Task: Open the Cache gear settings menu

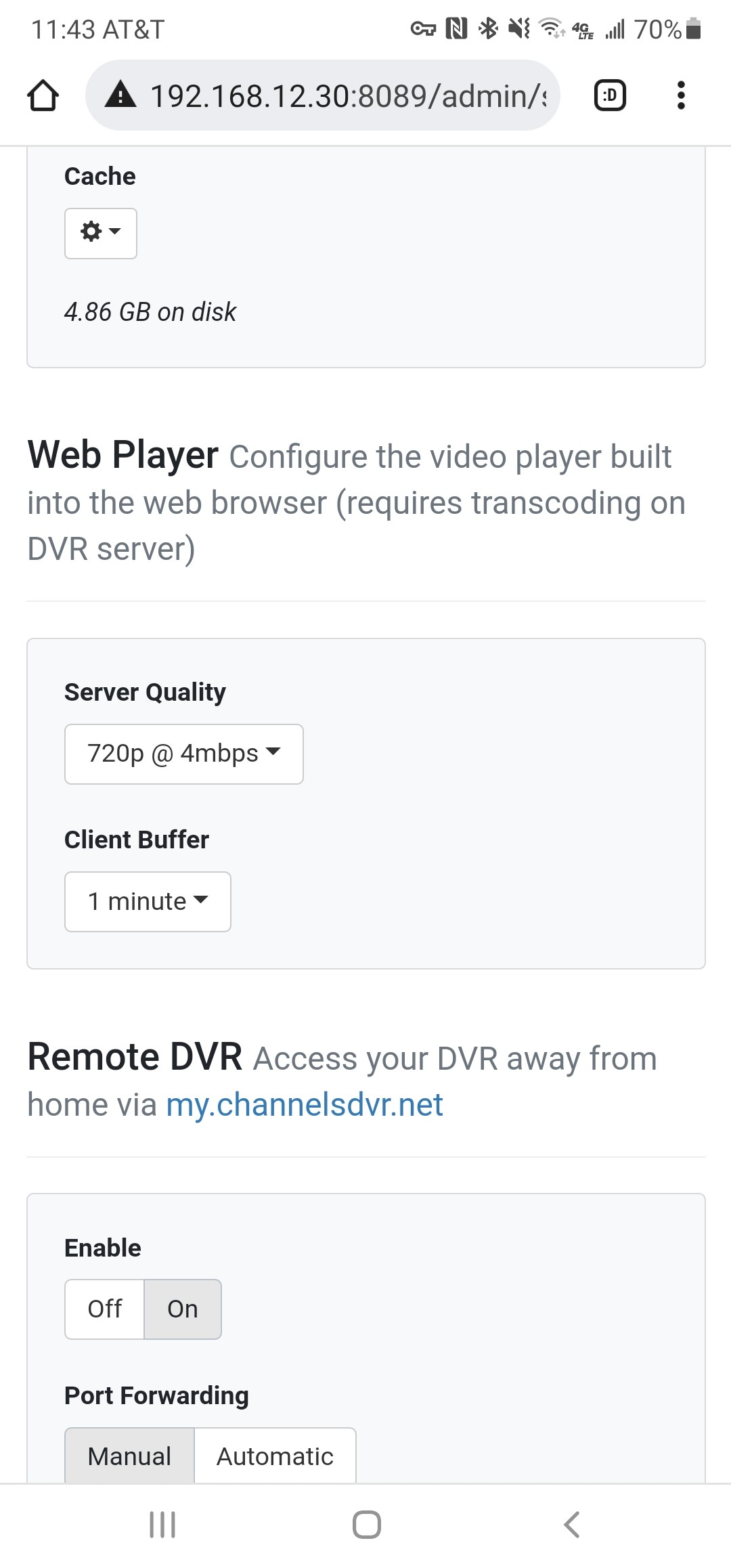Action: [100, 233]
